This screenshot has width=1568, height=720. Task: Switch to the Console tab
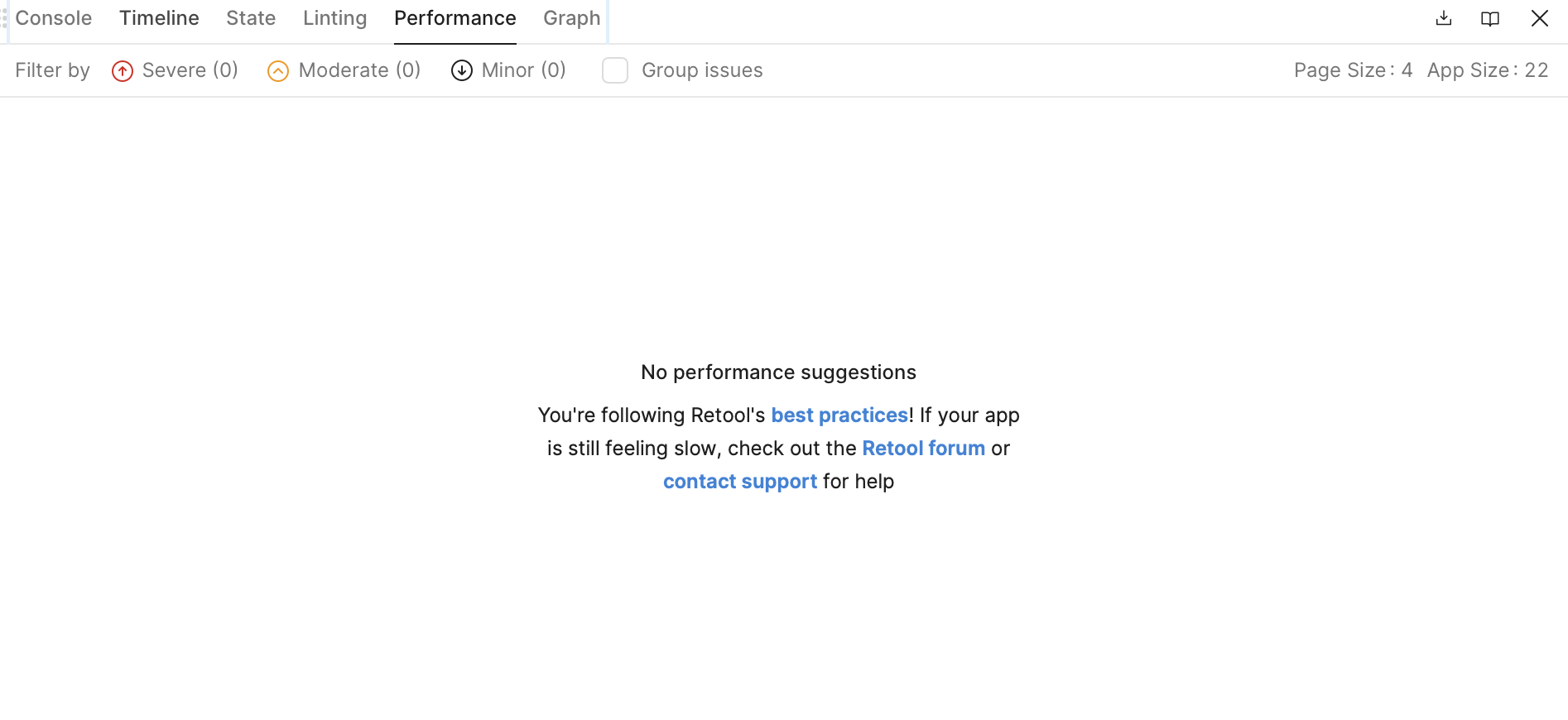[x=54, y=18]
